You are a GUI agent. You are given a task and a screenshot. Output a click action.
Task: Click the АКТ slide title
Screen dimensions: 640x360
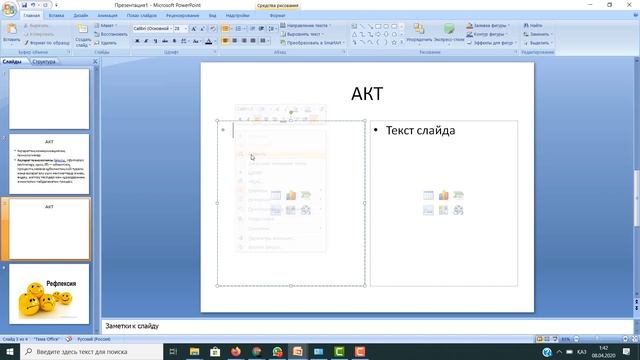[367, 94]
